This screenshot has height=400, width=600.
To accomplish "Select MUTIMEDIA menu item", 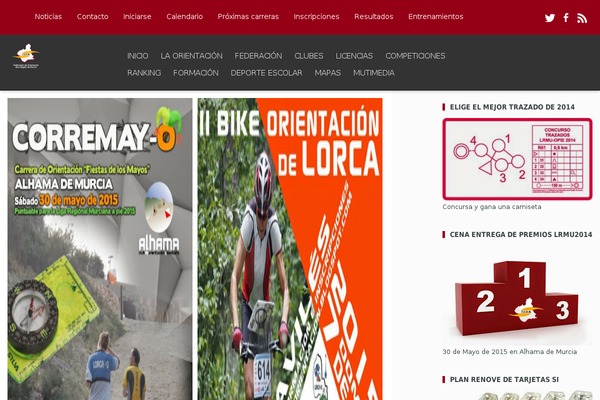I will pyautogui.click(x=374, y=73).
